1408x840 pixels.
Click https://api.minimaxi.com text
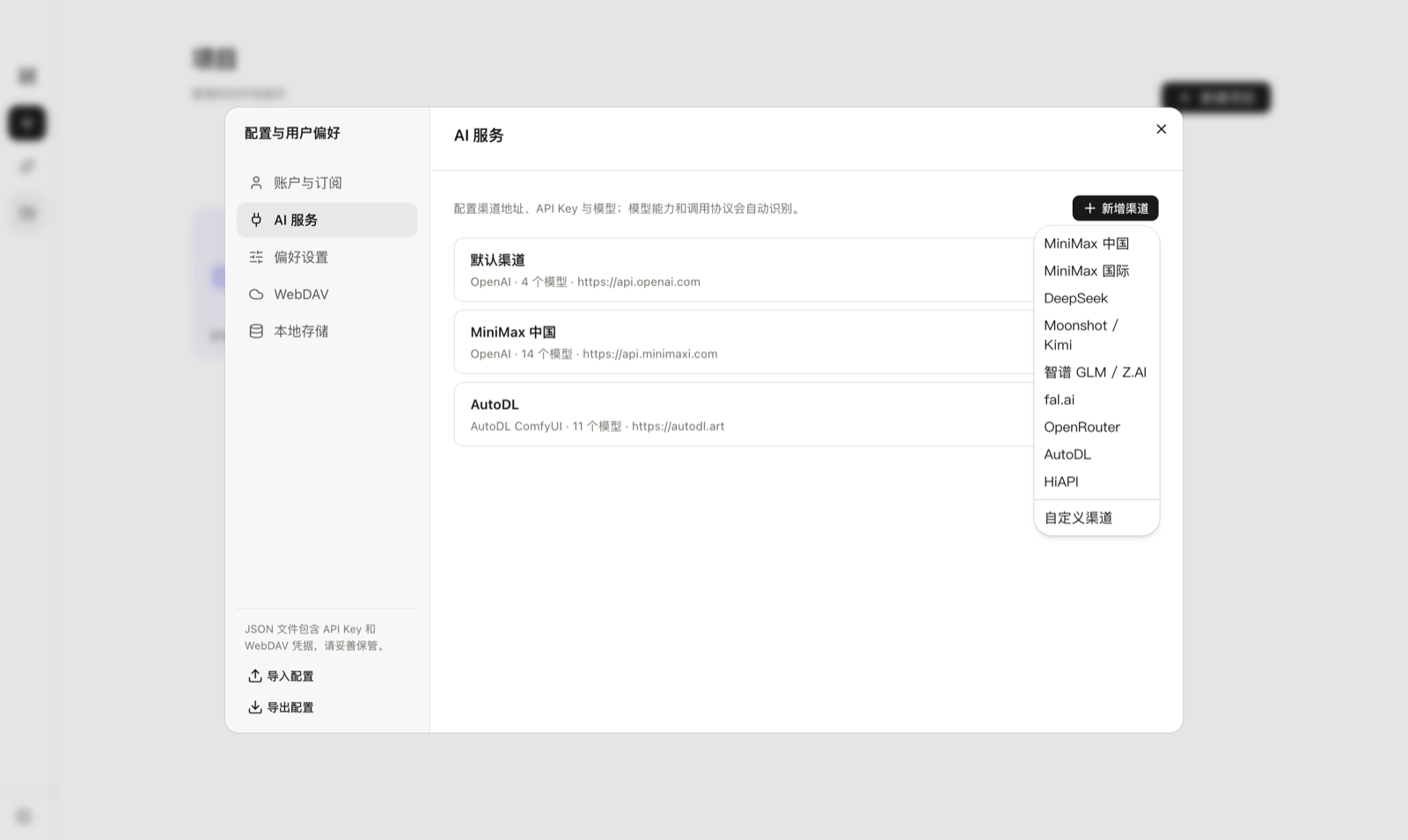(650, 354)
